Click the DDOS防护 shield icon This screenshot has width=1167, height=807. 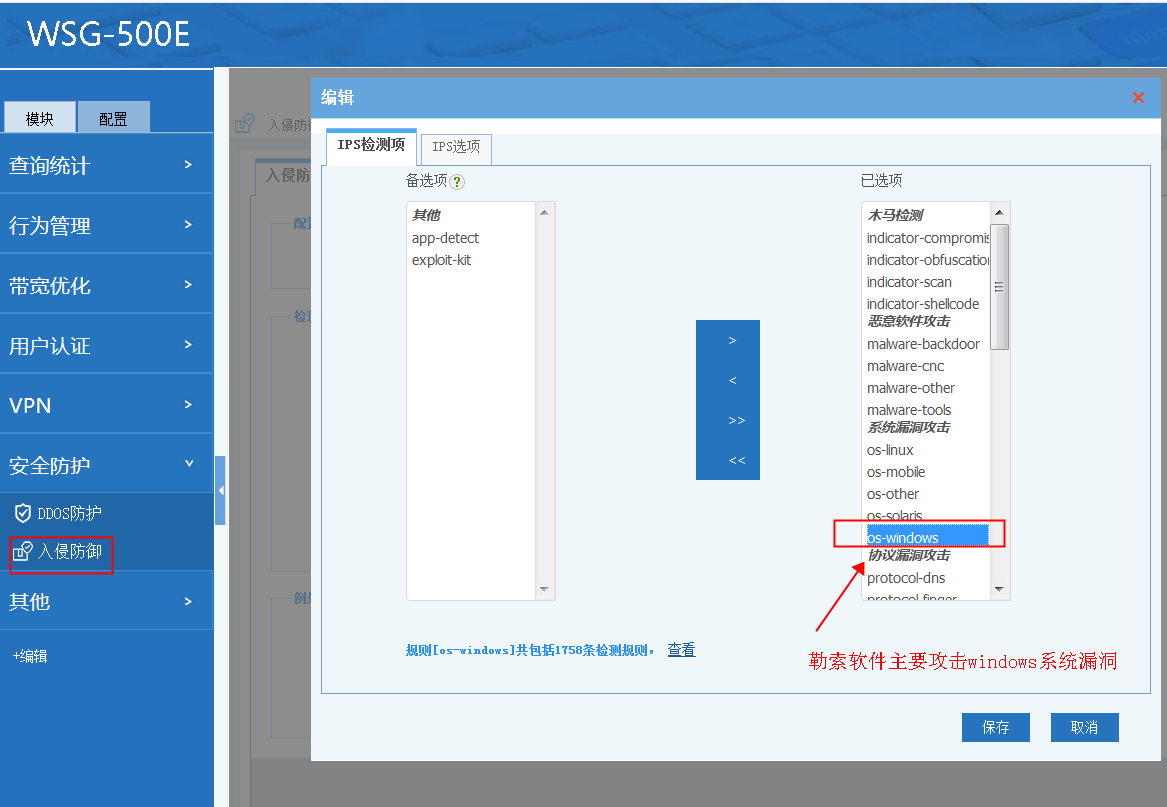point(23,513)
